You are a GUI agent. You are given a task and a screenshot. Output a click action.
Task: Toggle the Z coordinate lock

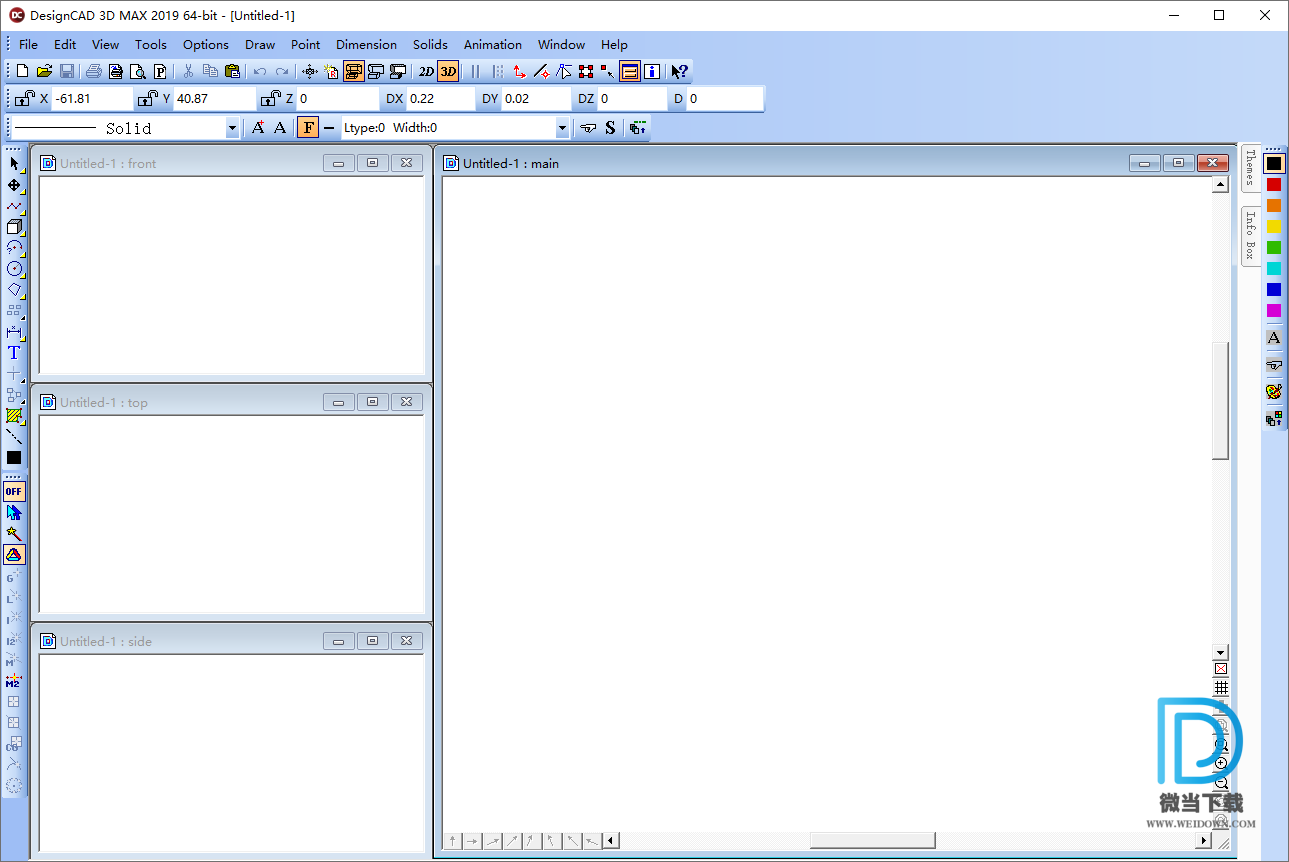(270, 98)
